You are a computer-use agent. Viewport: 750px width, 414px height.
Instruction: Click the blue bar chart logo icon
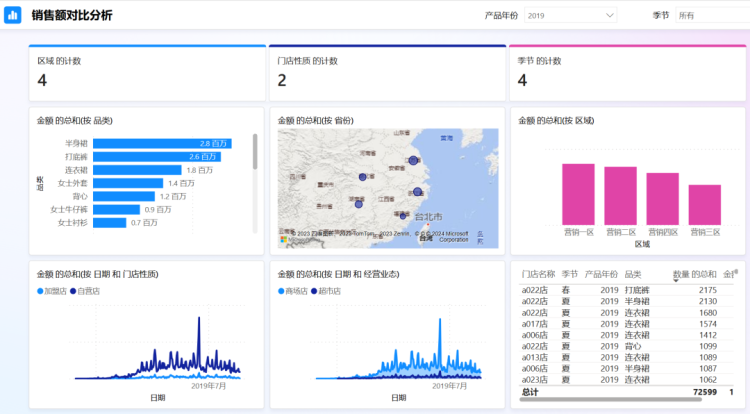click(13, 15)
